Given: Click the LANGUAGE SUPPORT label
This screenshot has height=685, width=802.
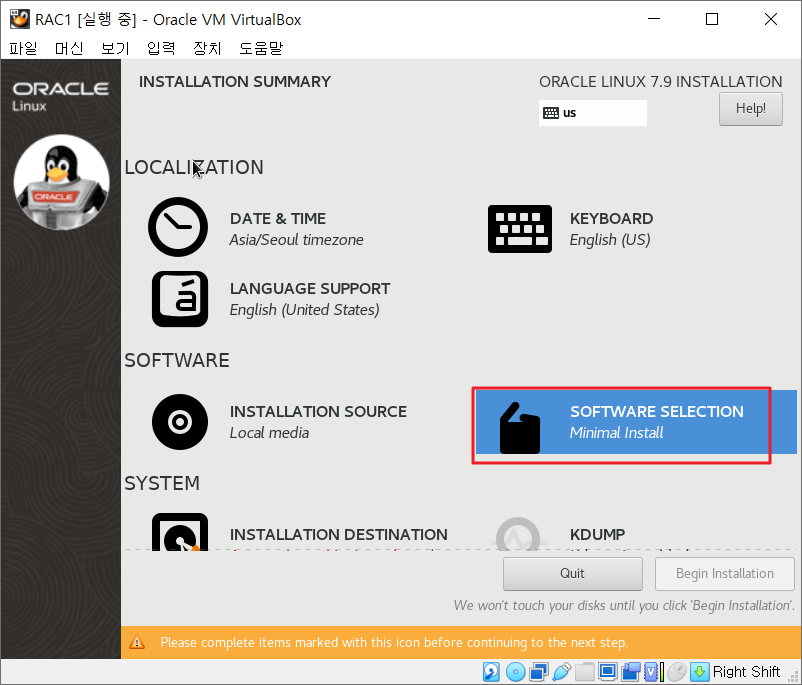Looking at the screenshot, I should pos(310,289).
